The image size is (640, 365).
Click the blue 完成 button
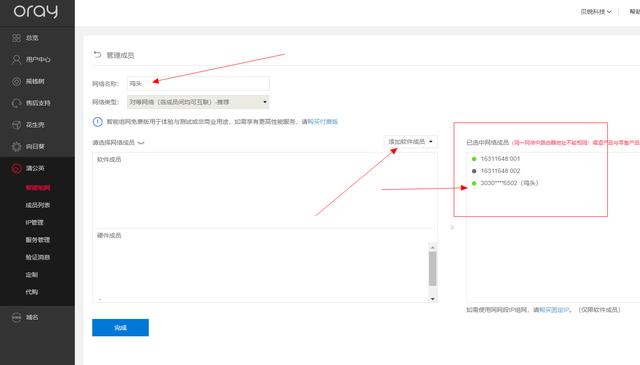(x=120, y=327)
